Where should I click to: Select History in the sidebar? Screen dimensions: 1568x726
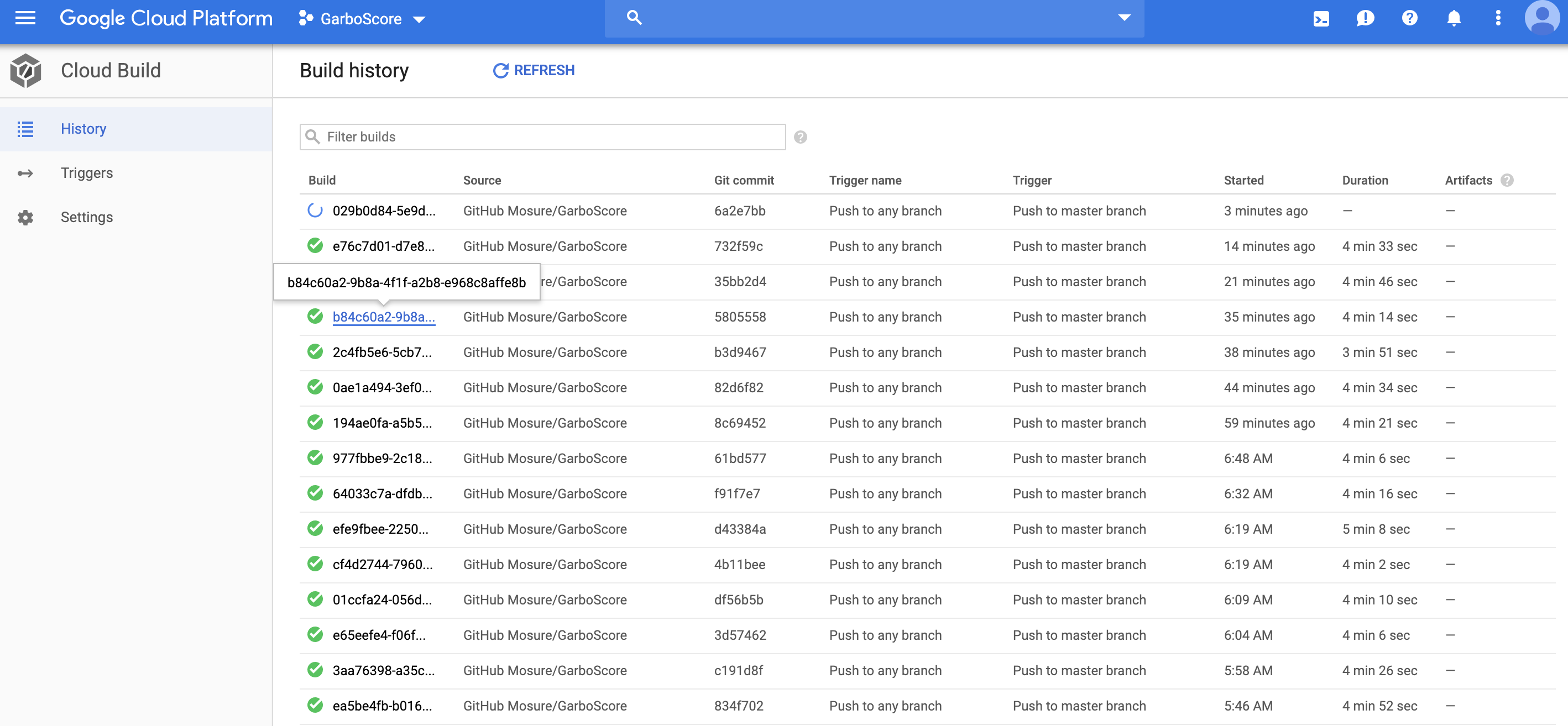(83, 129)
